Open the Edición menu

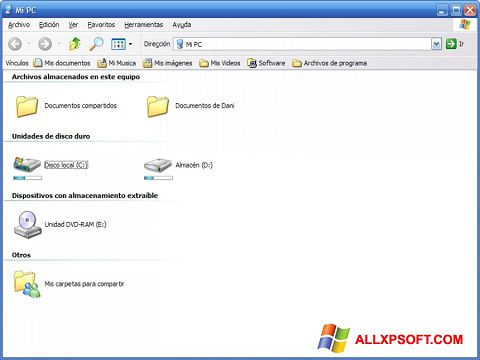(49, 25)
